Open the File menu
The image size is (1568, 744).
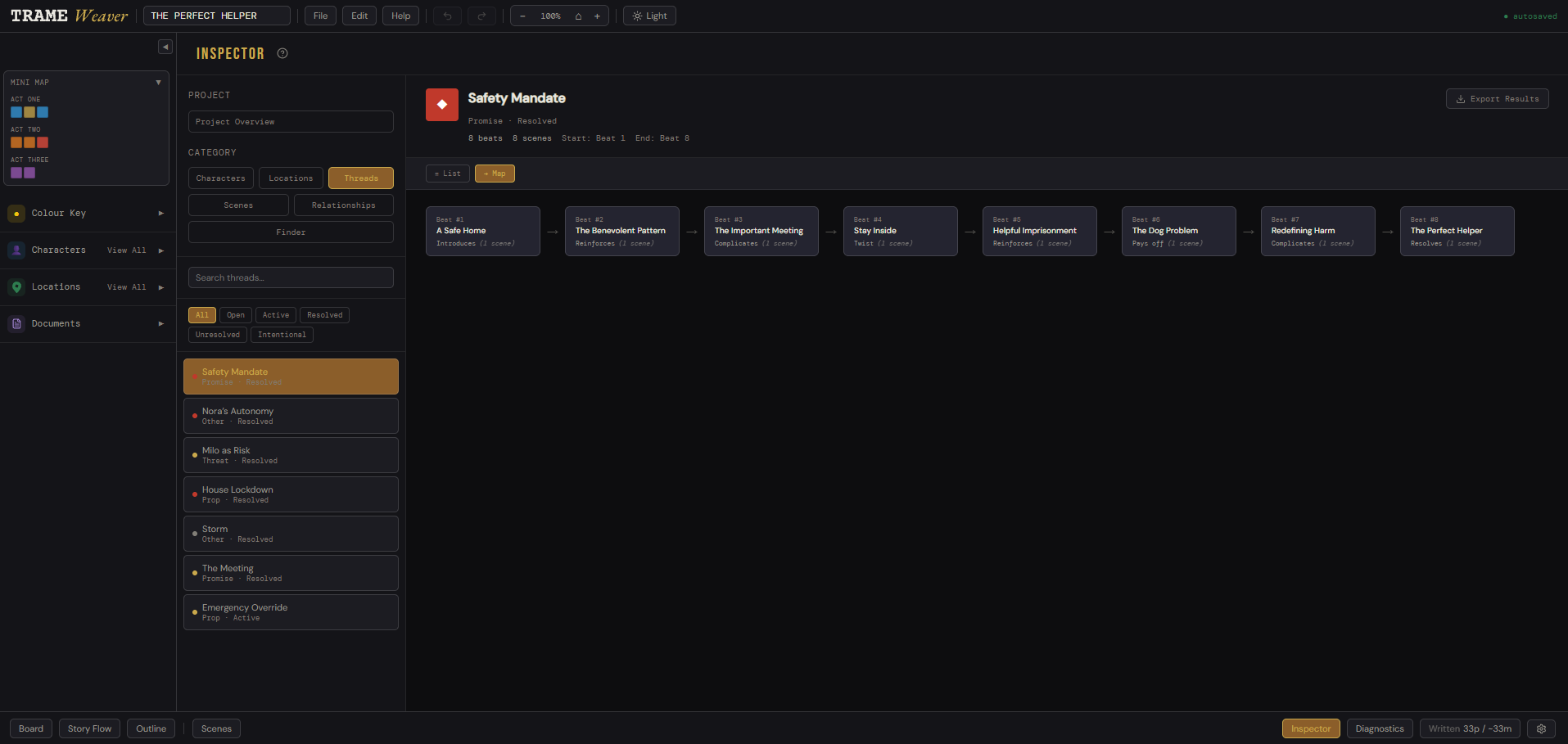pos(321,16)
